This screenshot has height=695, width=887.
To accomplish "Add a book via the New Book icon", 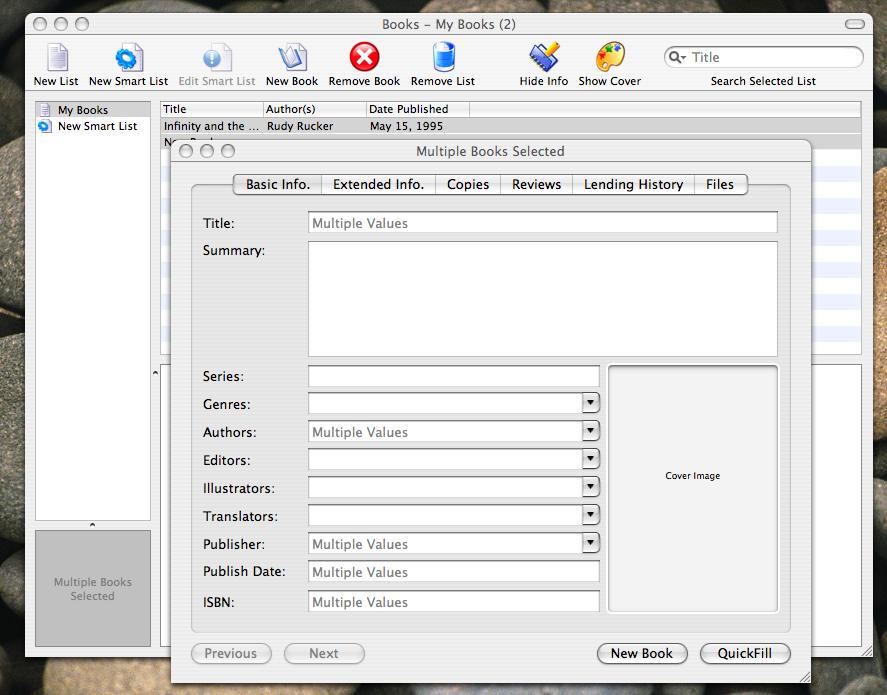I will tap(291, 62).
